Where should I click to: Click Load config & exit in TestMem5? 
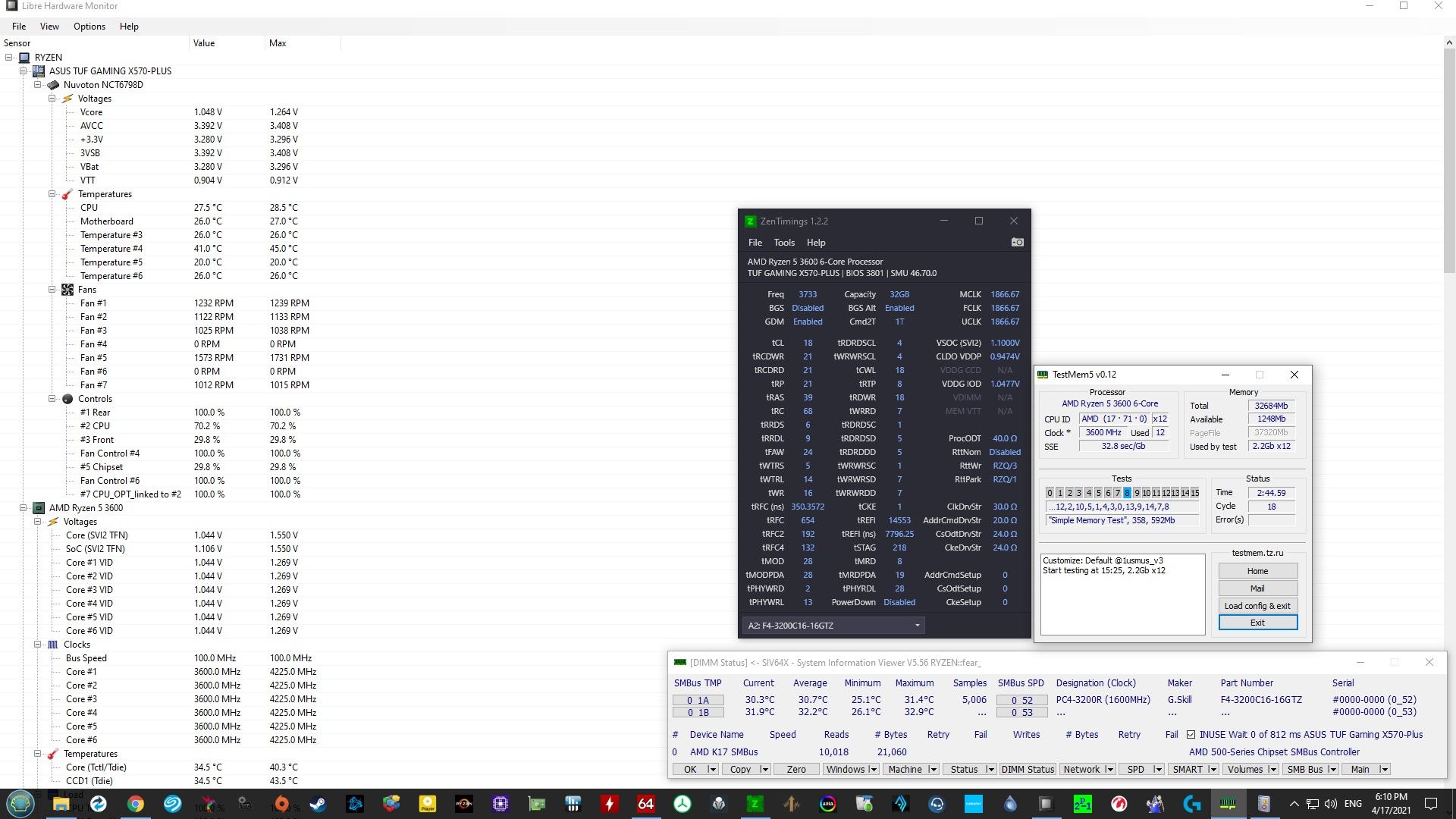1257,606
